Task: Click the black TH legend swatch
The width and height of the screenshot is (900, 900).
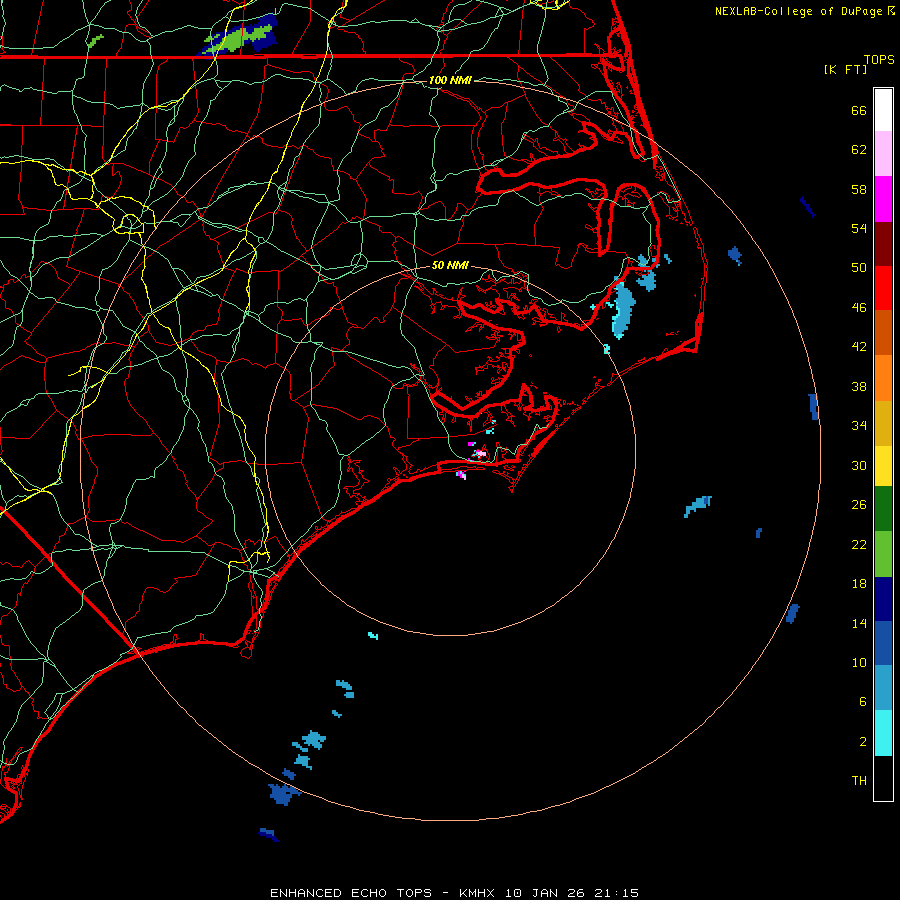Action: coord(883,778)
